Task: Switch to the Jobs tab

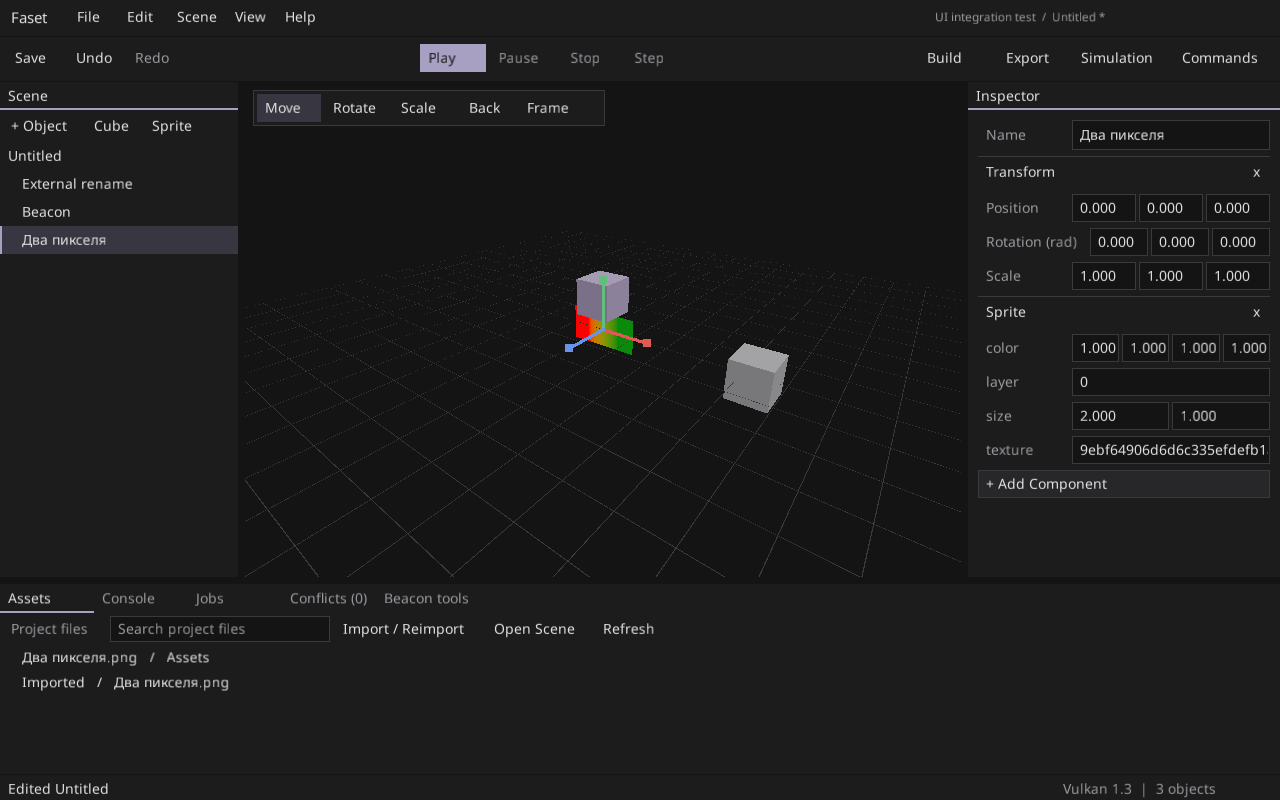Action: (x=209, y=598)
